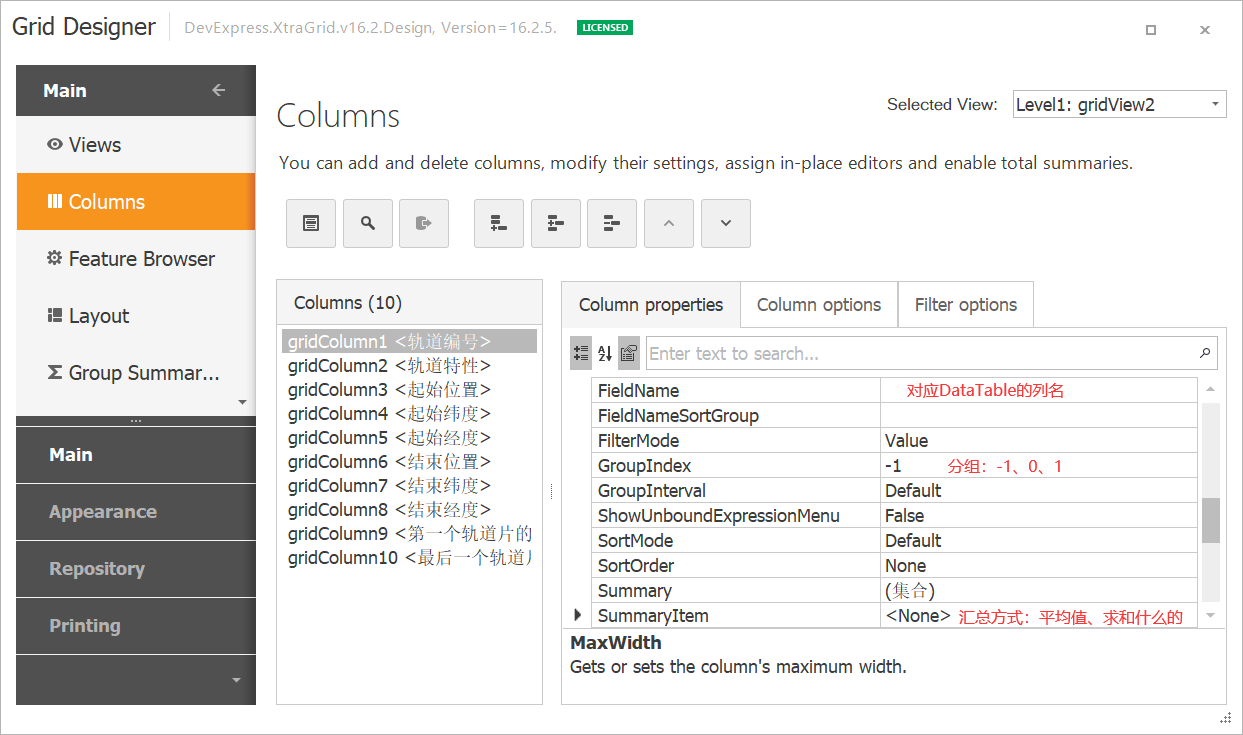
Task: Click the SummaryItem <None> value
Action: (x=917, y=616)
